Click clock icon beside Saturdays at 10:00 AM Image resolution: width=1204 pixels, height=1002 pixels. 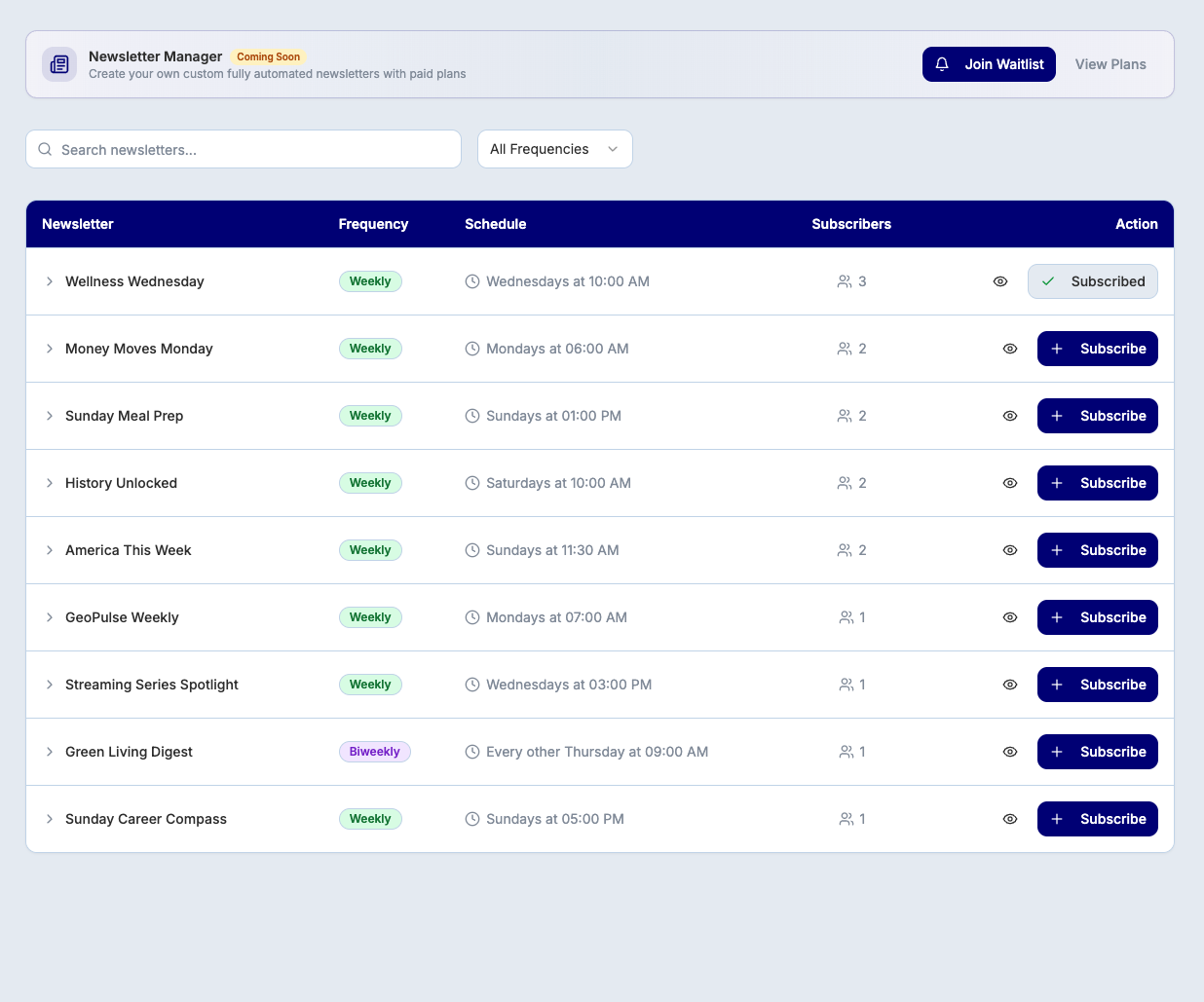click(472, 483)
